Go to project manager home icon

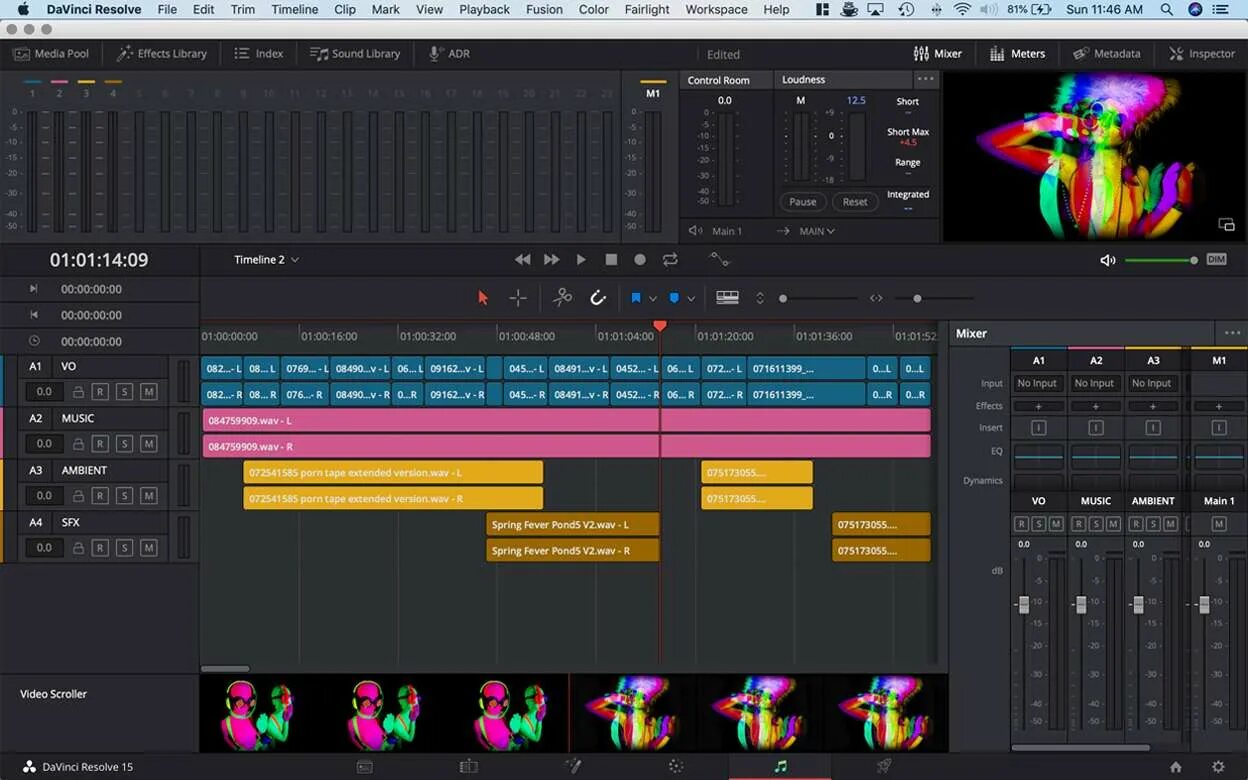(x=1176, y=767)
